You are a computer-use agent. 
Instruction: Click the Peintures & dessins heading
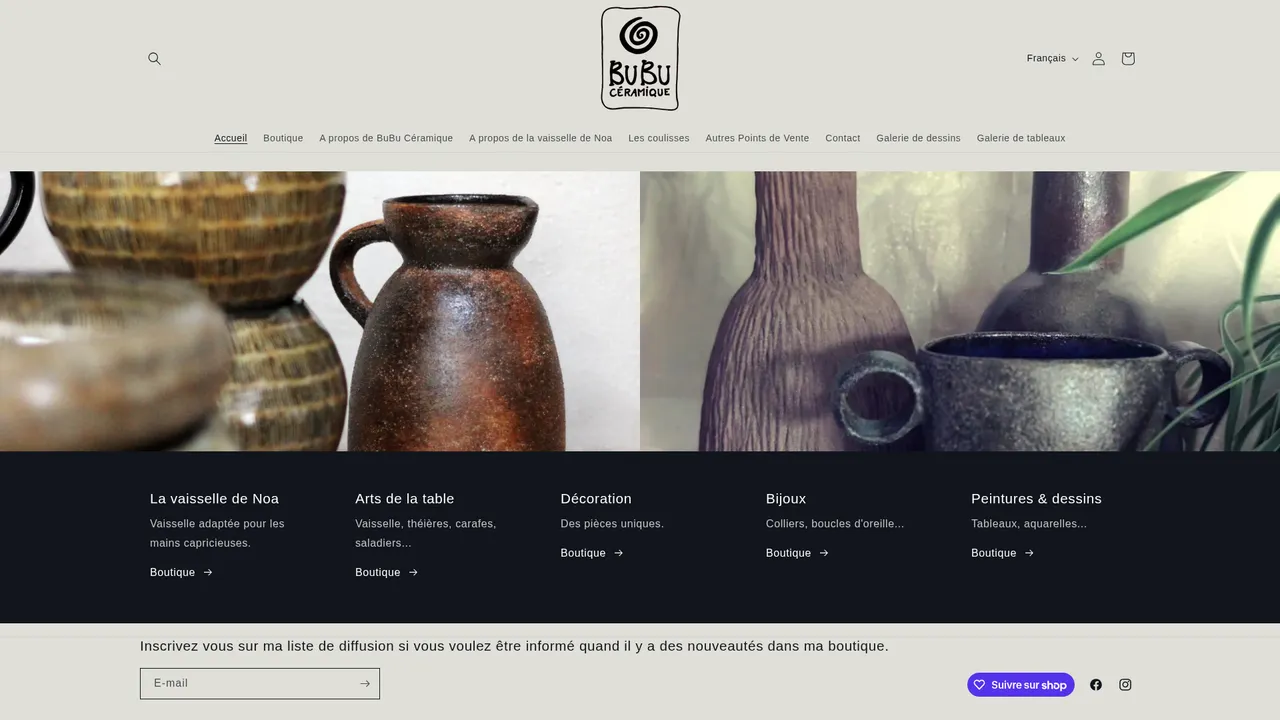1036,498
